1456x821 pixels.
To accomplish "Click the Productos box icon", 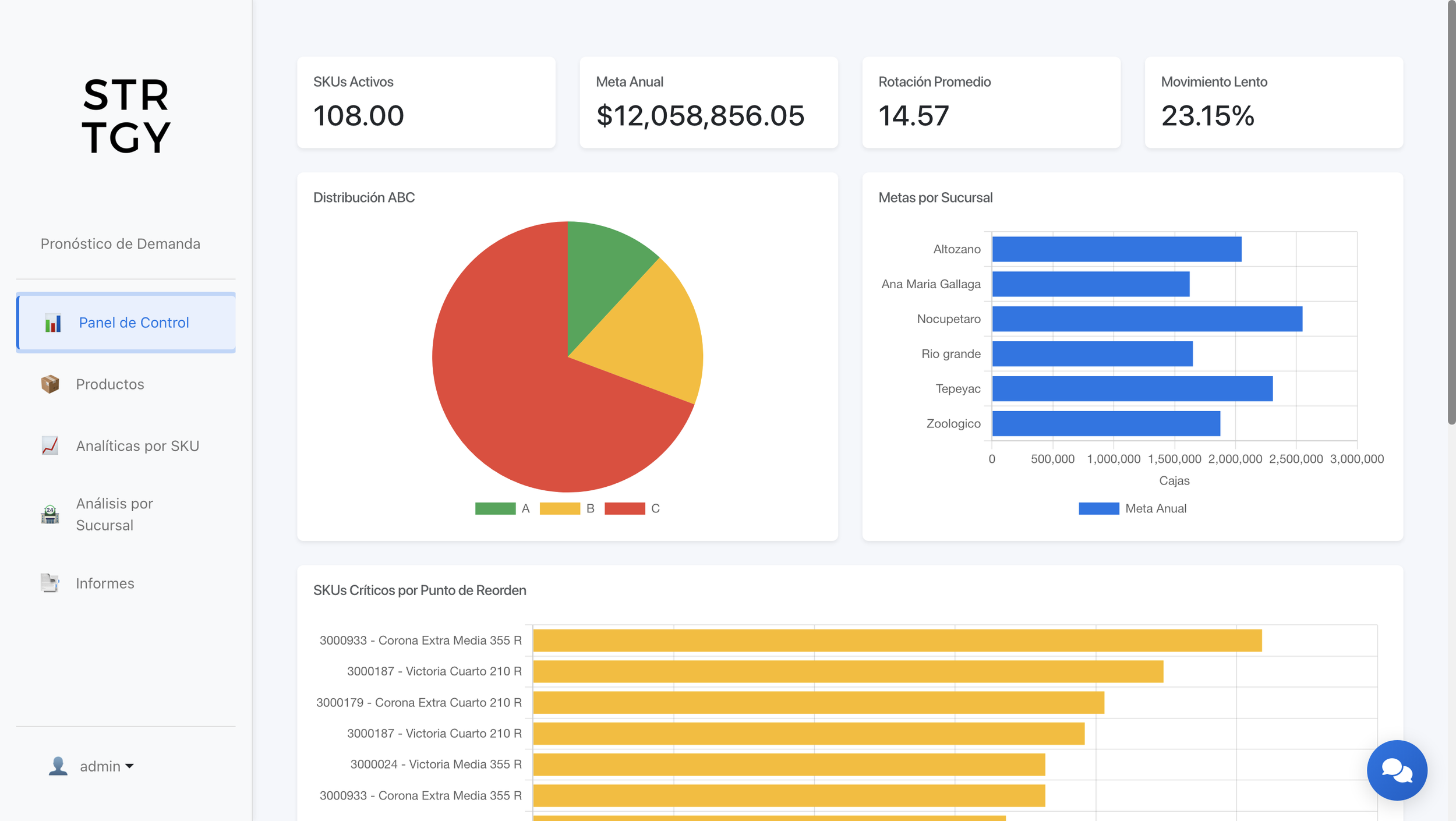I will [x=50, y=384].
